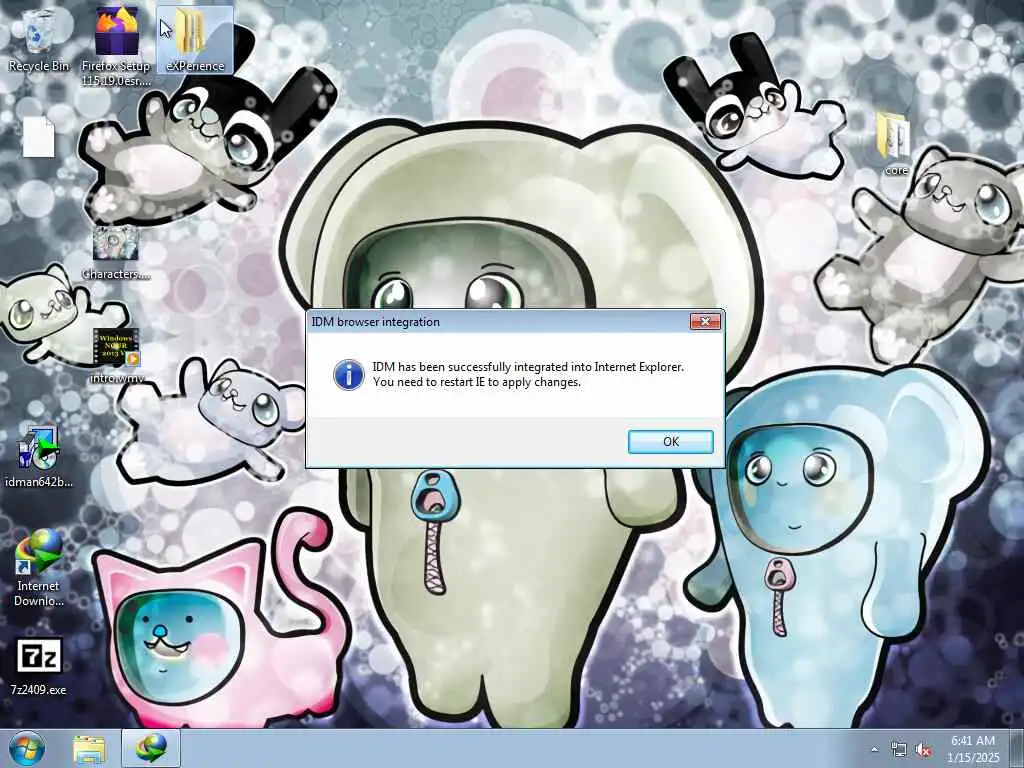This screenshot has height=768, width=1024.
Task: Show hidden system tray icons
Action: [x=874, y=749]
